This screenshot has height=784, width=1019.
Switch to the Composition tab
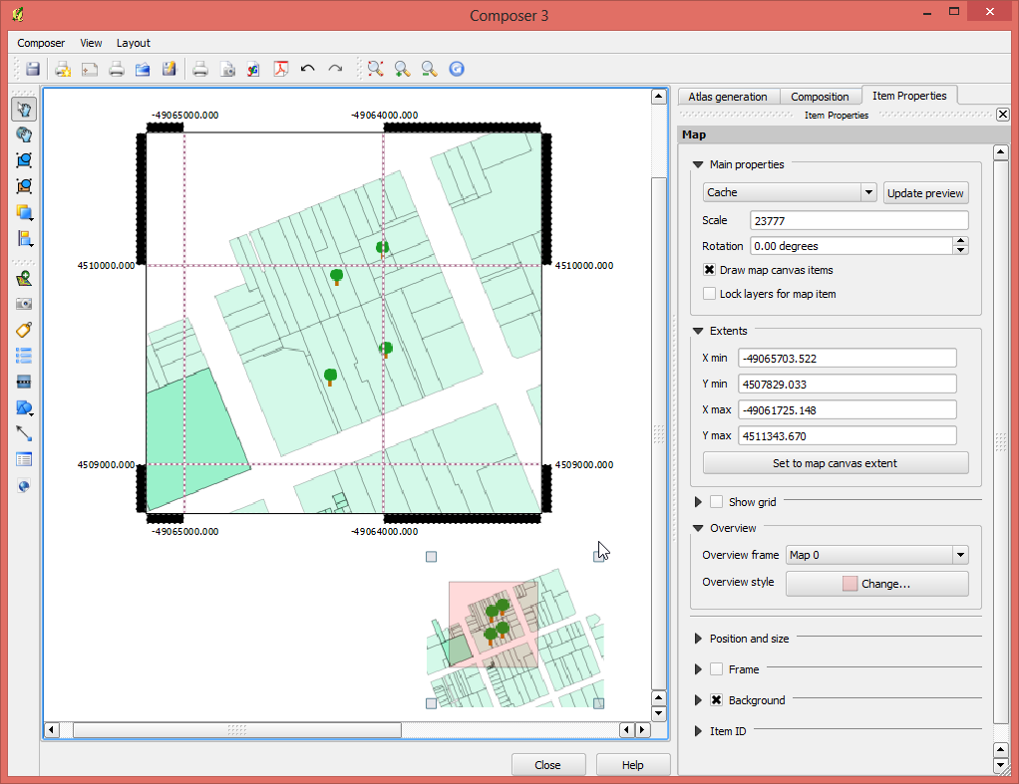pos(819,97)
